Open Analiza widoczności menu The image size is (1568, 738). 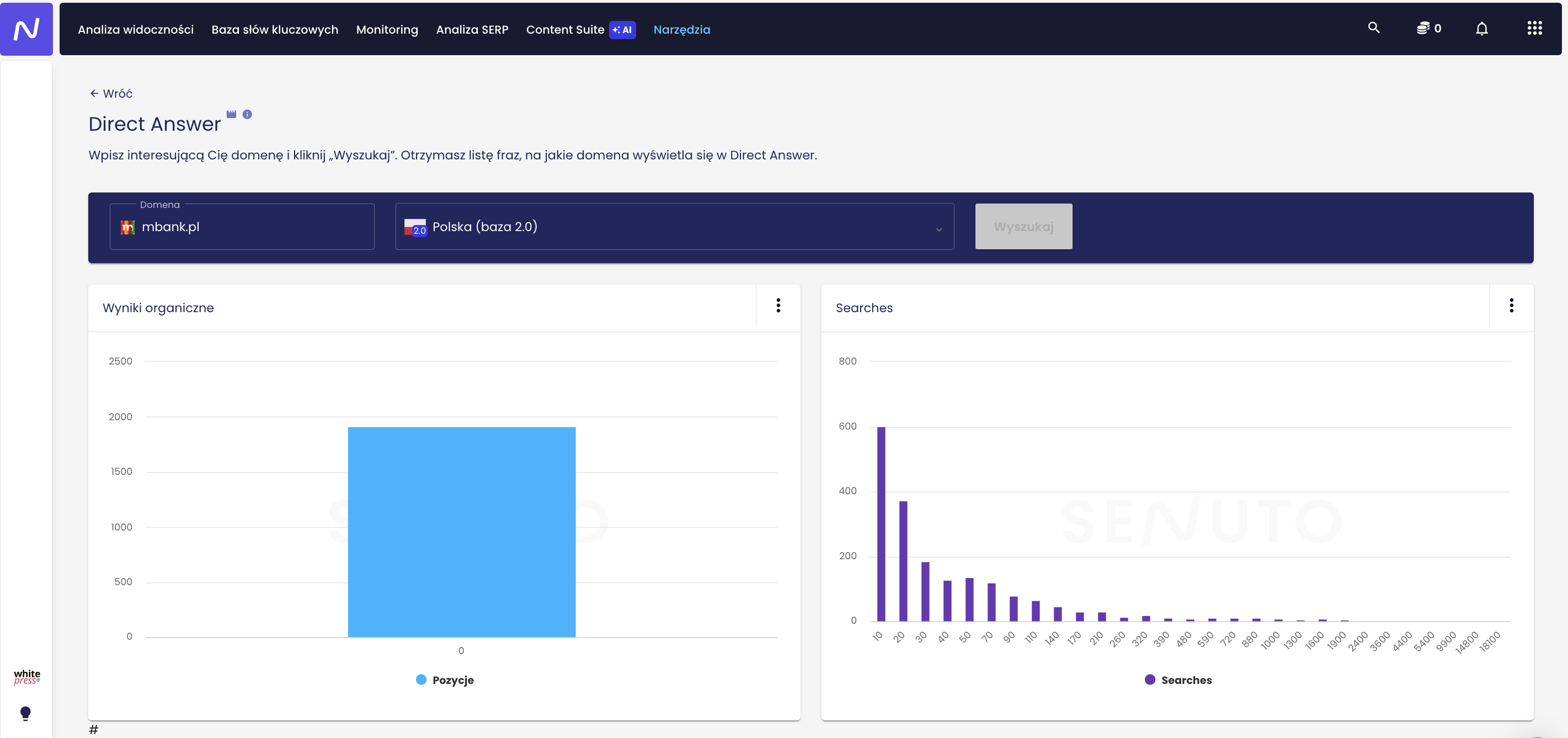136,29
